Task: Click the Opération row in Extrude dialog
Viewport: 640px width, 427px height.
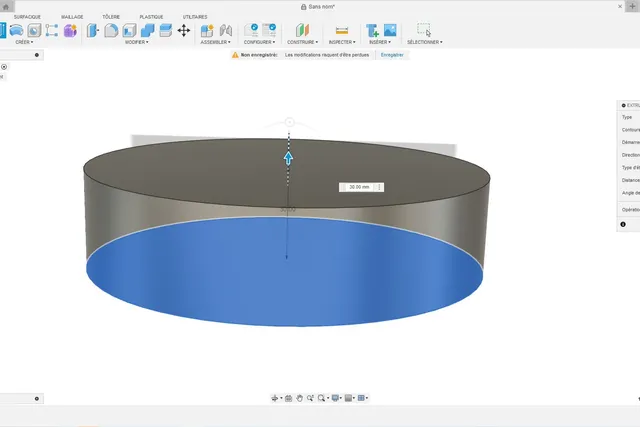Action: tap(629, 209)
